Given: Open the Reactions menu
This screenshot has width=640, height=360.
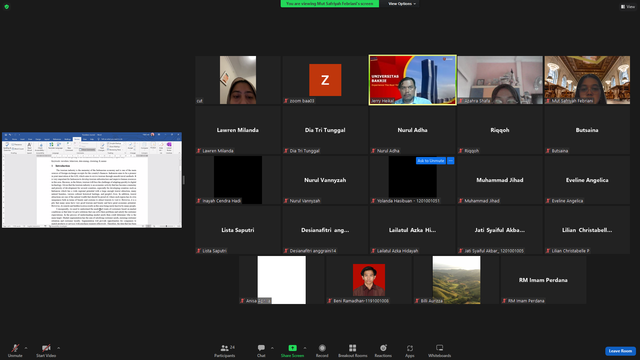Looking at the screenshot, I should click(383, 350).
